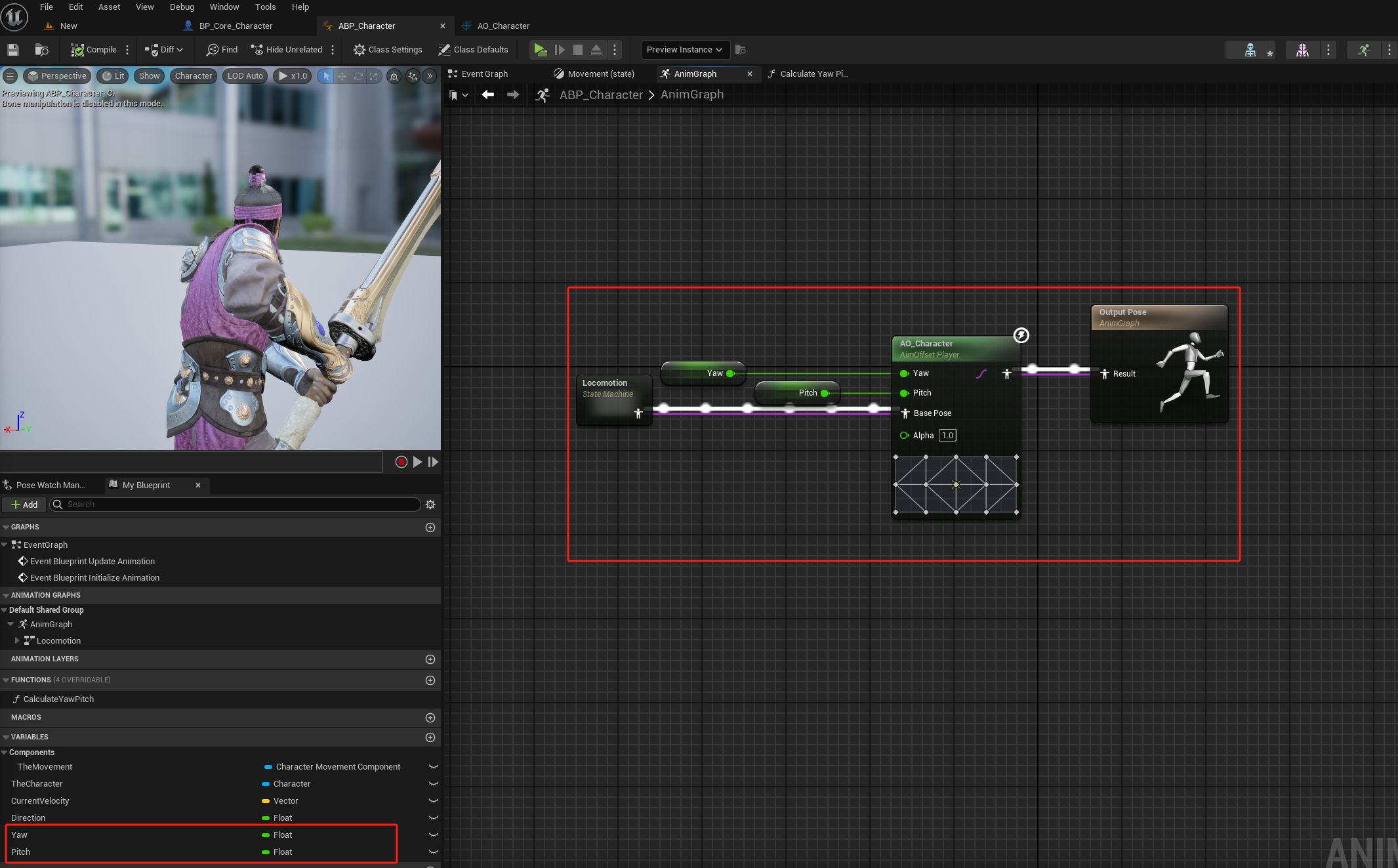Click the LOD Auto viewport button
The width and height of the screenshot is (1398, 868).
[245, 76]
